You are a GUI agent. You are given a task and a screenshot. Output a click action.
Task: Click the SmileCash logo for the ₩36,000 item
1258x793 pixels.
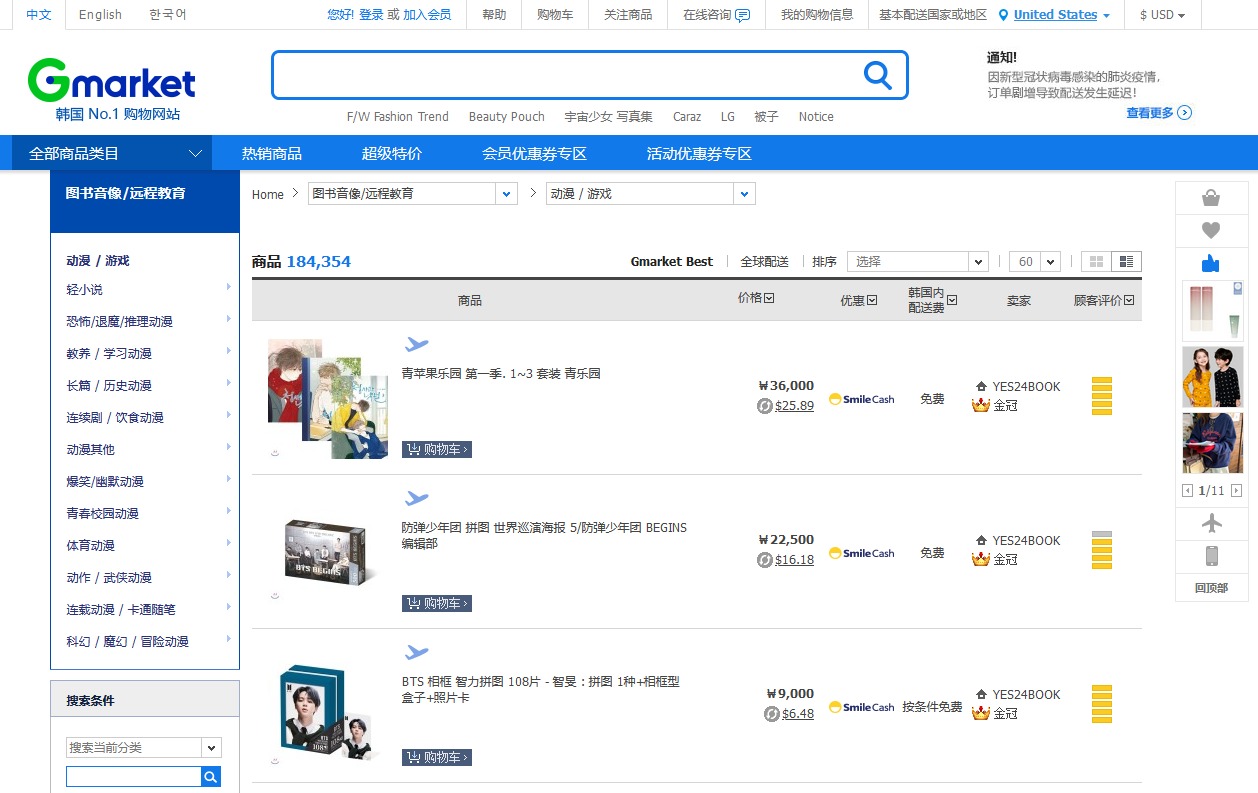click(x=862, y=399)
